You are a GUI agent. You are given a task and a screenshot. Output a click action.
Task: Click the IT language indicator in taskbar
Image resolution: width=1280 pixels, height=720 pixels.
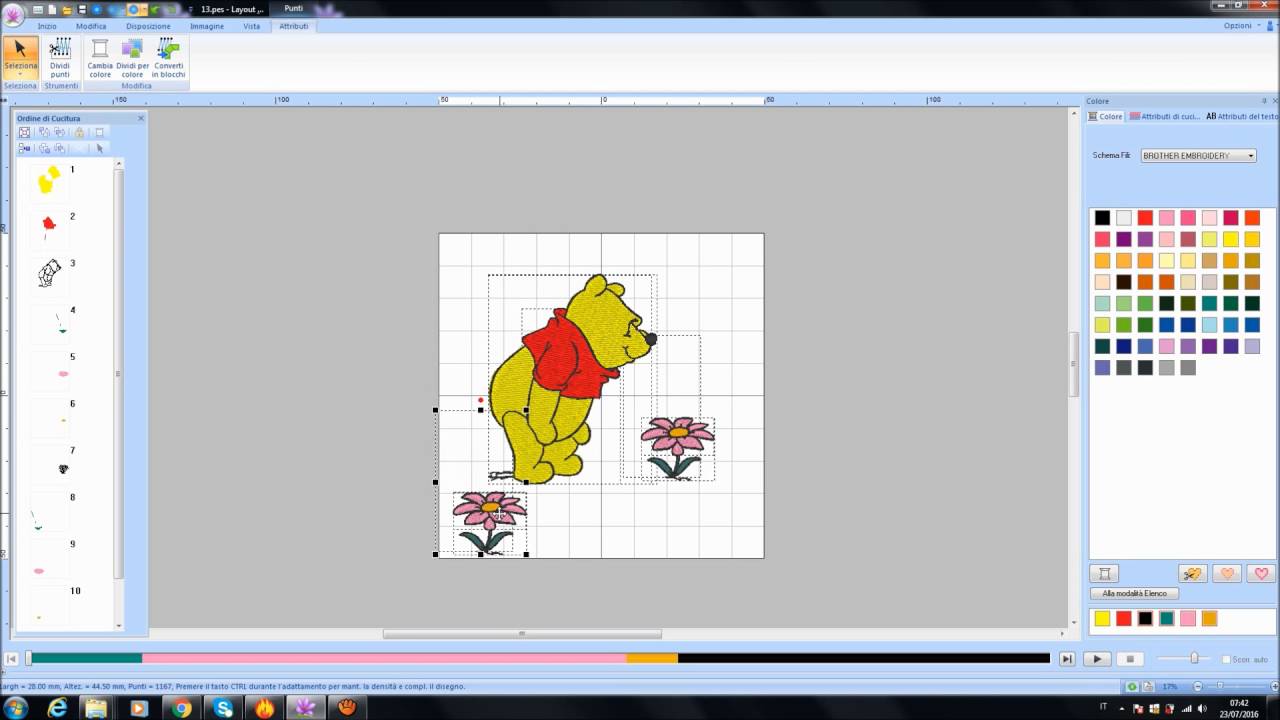point(1103,707)
